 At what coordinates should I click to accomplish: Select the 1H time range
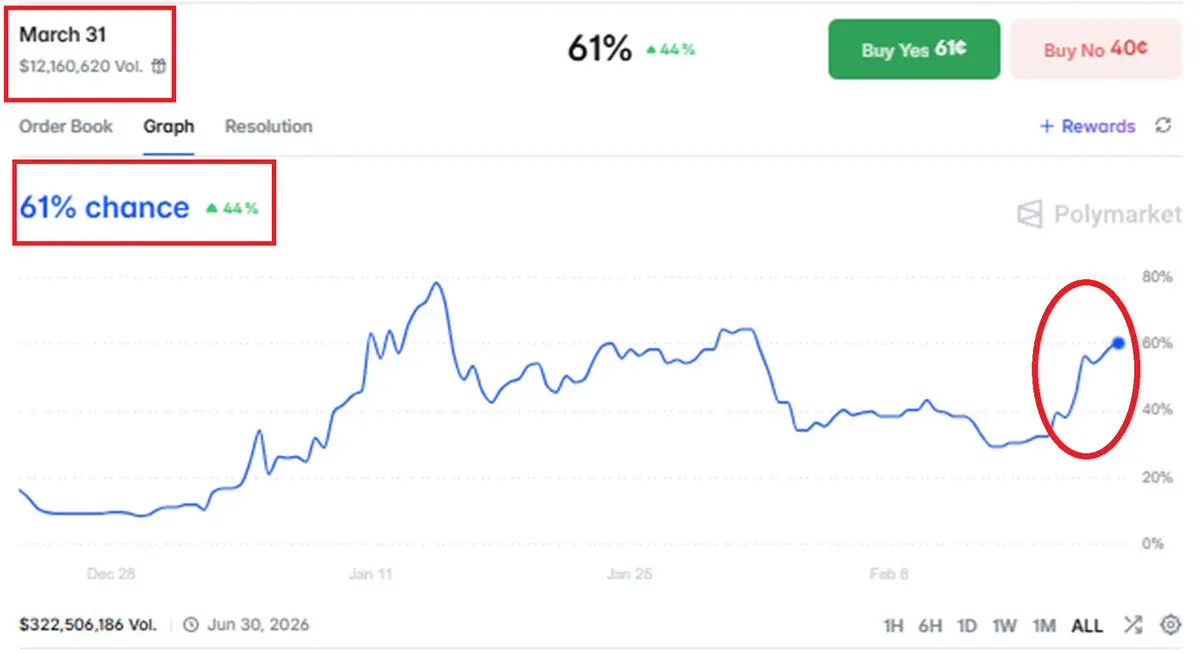pyautogui.click(x=893, y=626)
